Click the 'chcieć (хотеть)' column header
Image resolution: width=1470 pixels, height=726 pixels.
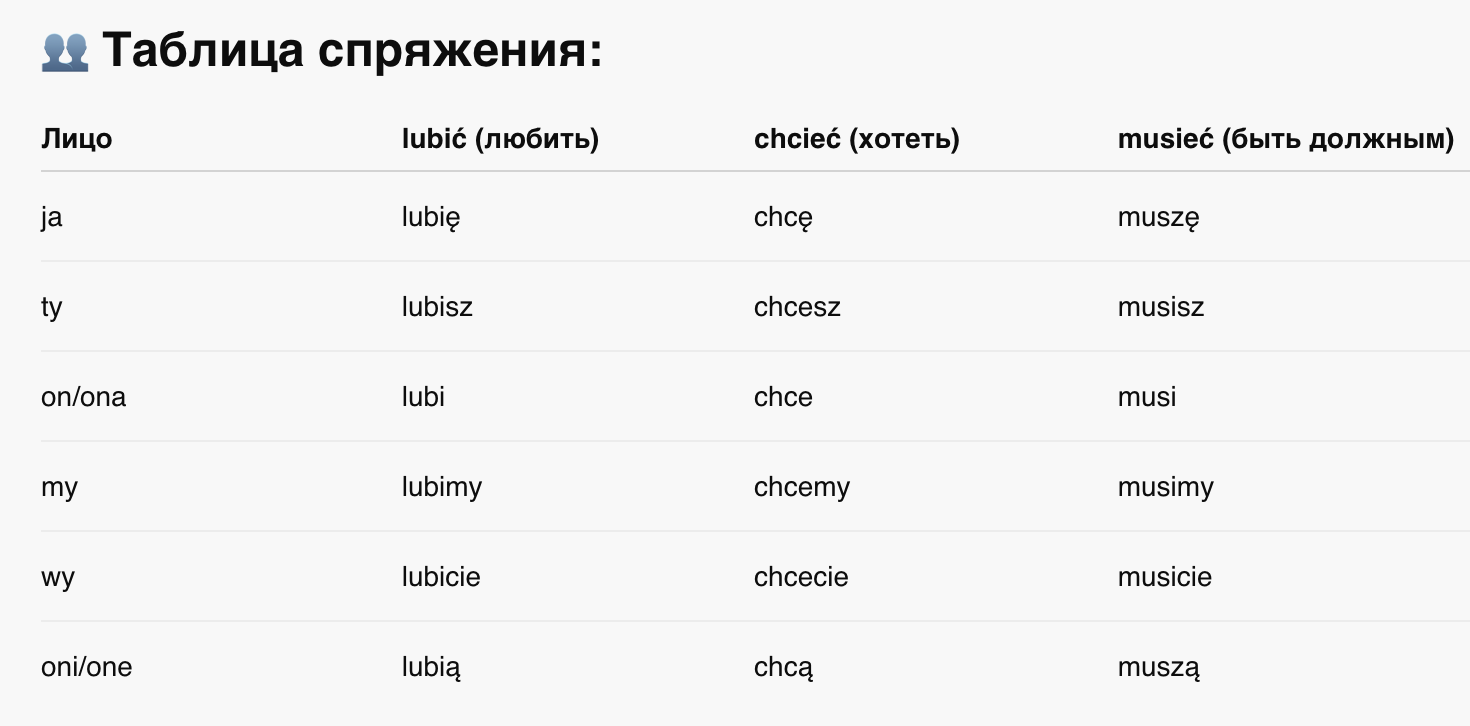[856, 139]
